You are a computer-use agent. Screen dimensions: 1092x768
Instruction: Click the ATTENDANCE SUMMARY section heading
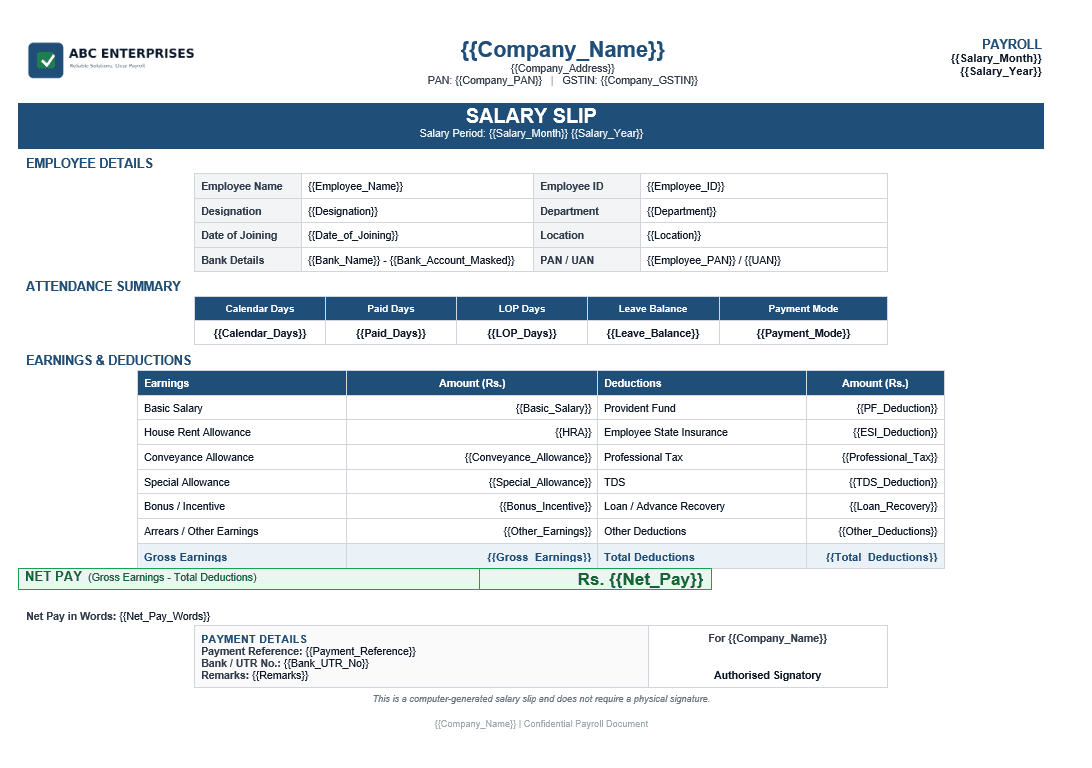(x=103, y=286)
